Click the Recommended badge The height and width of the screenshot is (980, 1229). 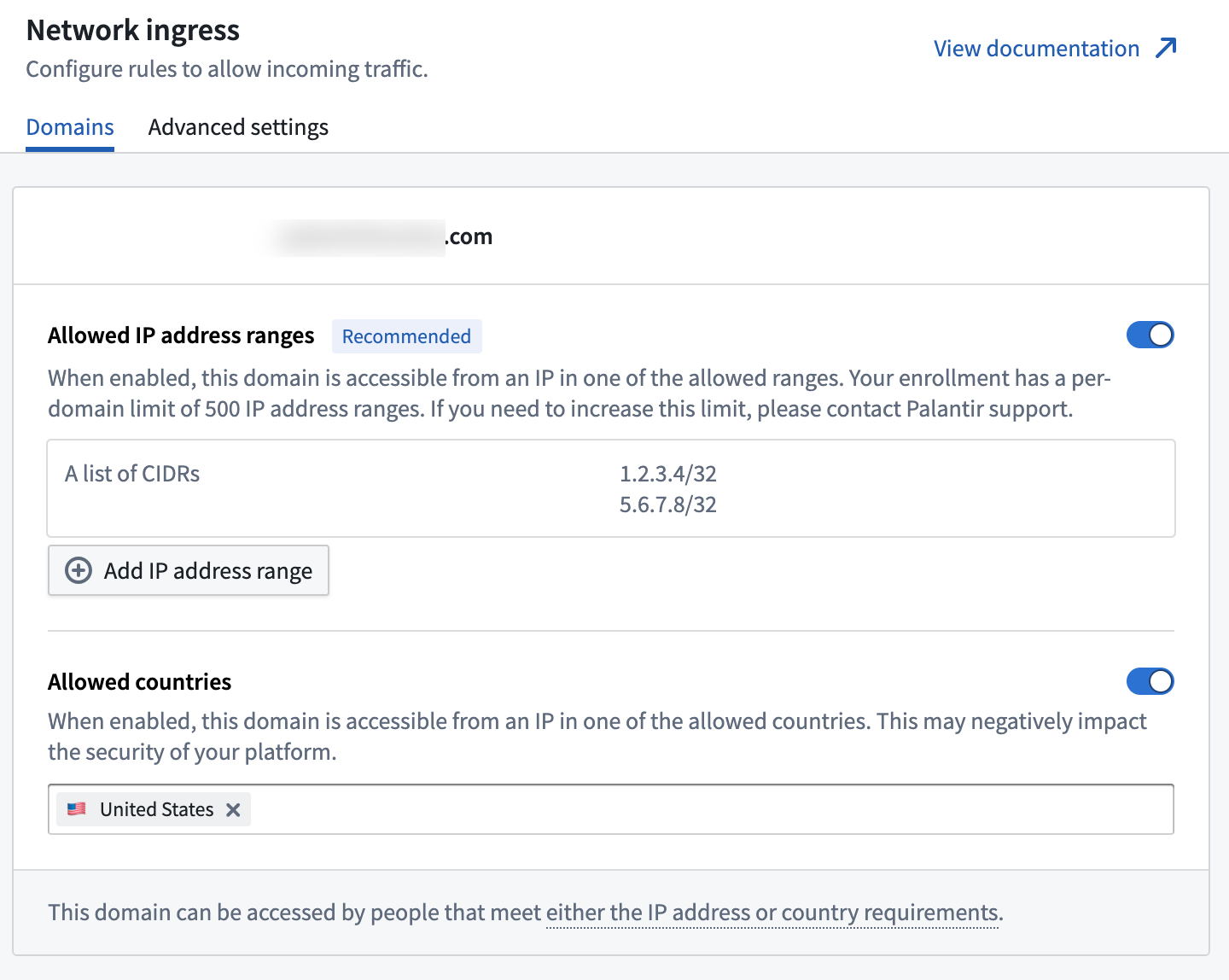tap(406, 336)
